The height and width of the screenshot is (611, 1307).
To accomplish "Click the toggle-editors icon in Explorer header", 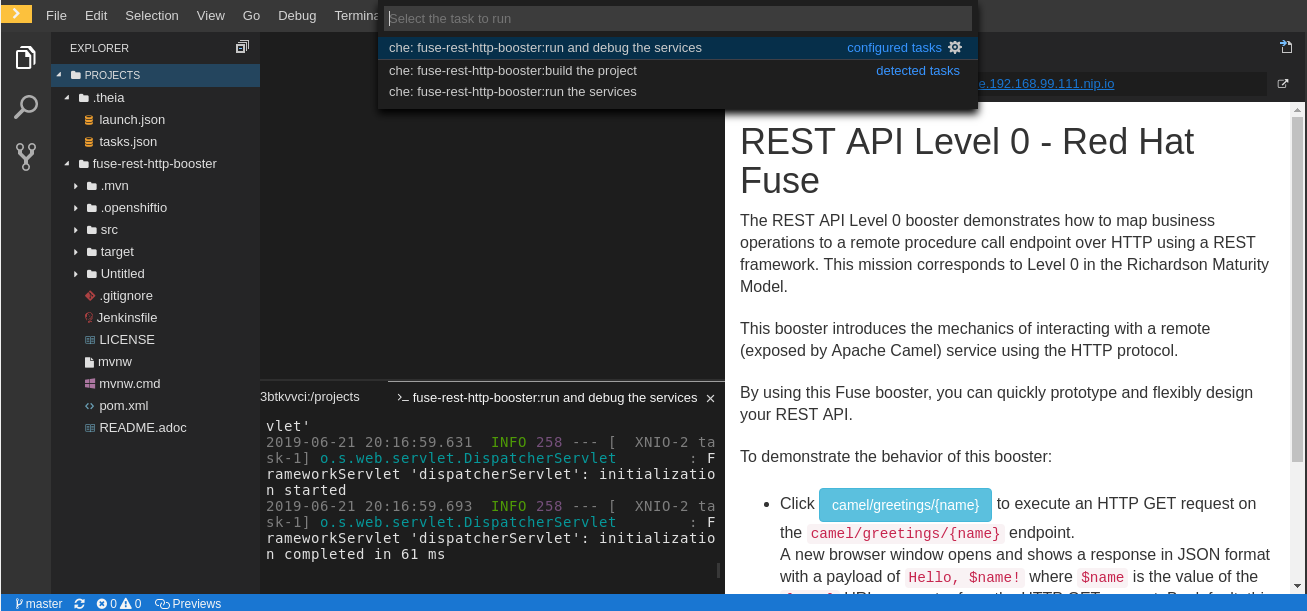I will click(241, 46).
